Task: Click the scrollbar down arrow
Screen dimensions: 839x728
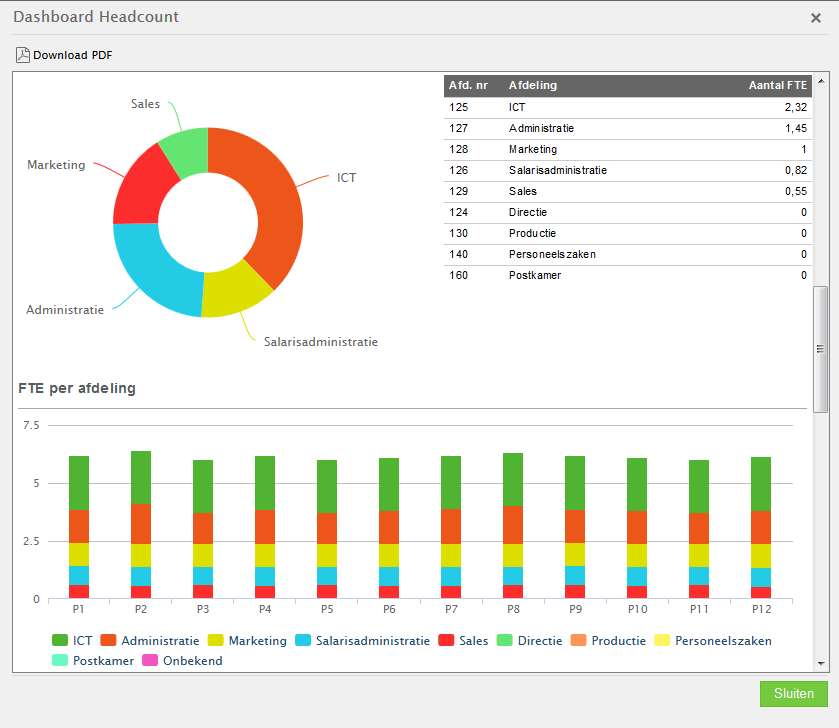Action: [x=821, y=663]
